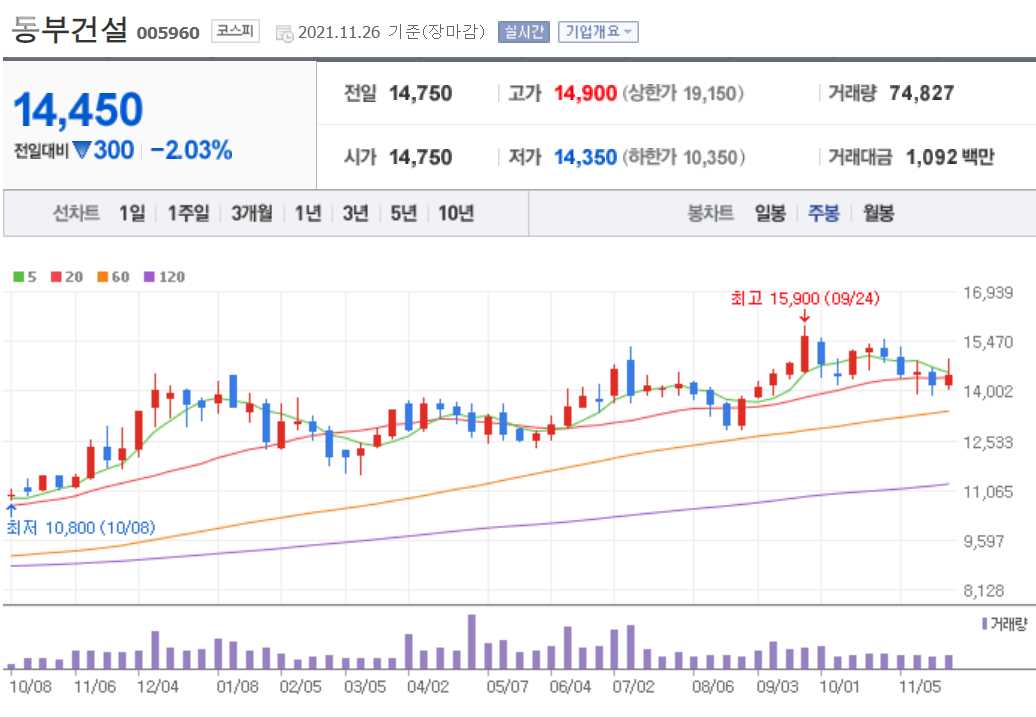Click the purple 120-day moving average legend square
Screen dimensions: 1036x717
tap(148, 277)
